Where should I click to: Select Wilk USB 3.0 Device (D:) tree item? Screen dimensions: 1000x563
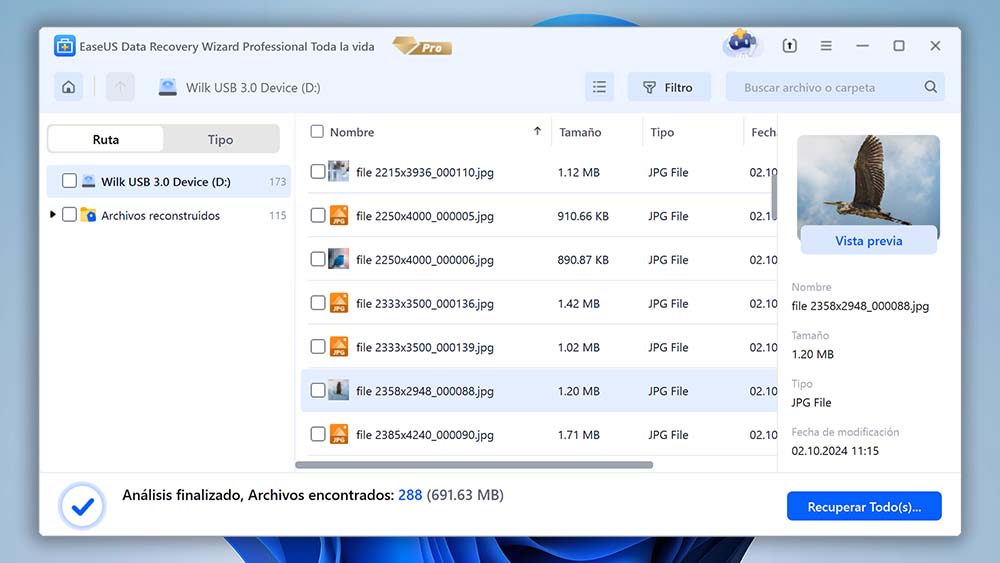(x=169, y=181)
